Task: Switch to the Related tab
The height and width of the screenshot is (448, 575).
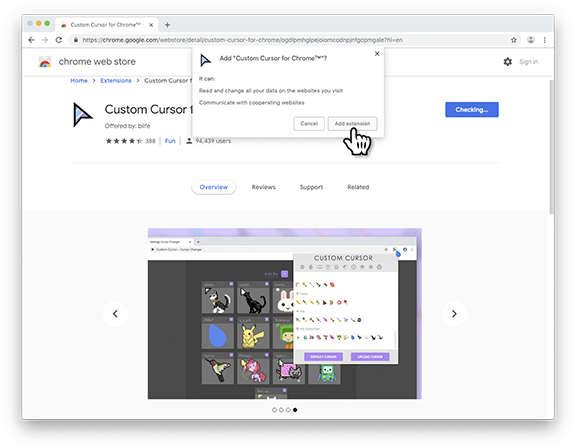Action: pyautogui.click(x=358, y=187)
